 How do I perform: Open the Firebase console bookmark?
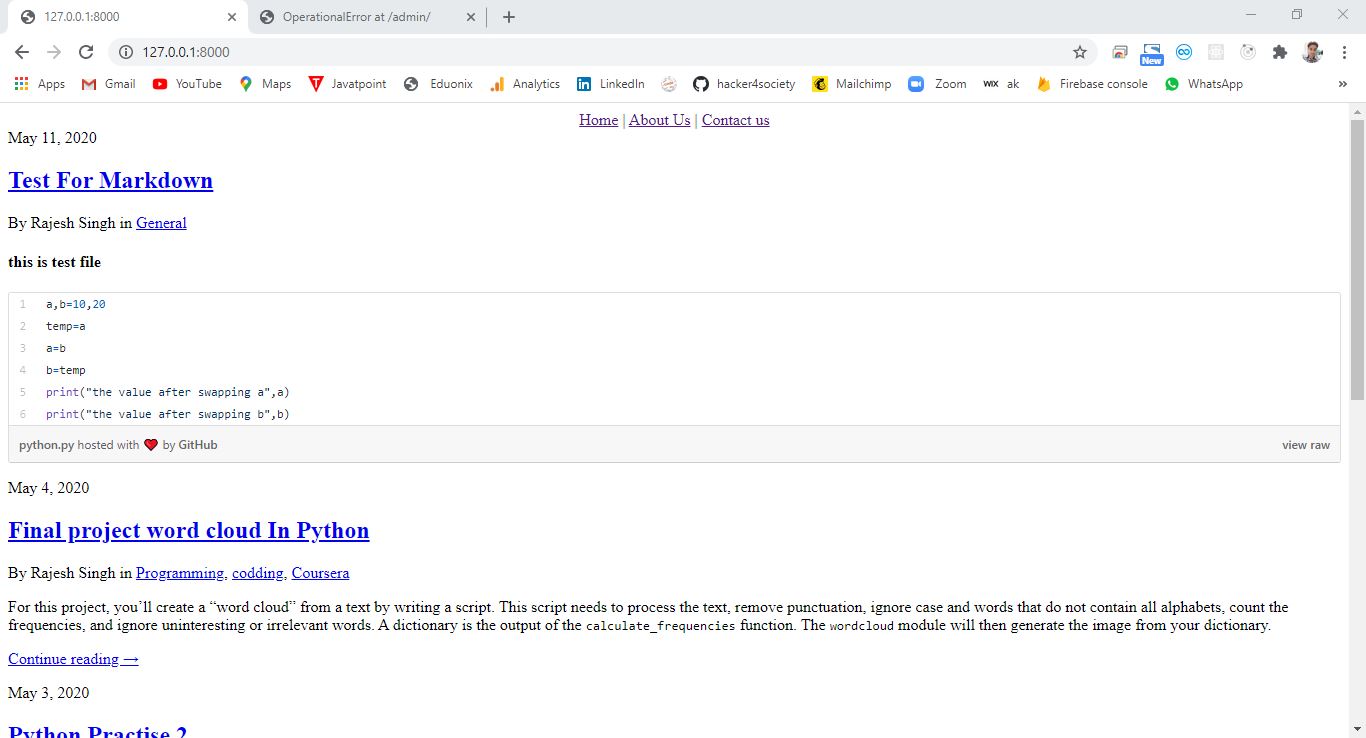pos(1092,84)
